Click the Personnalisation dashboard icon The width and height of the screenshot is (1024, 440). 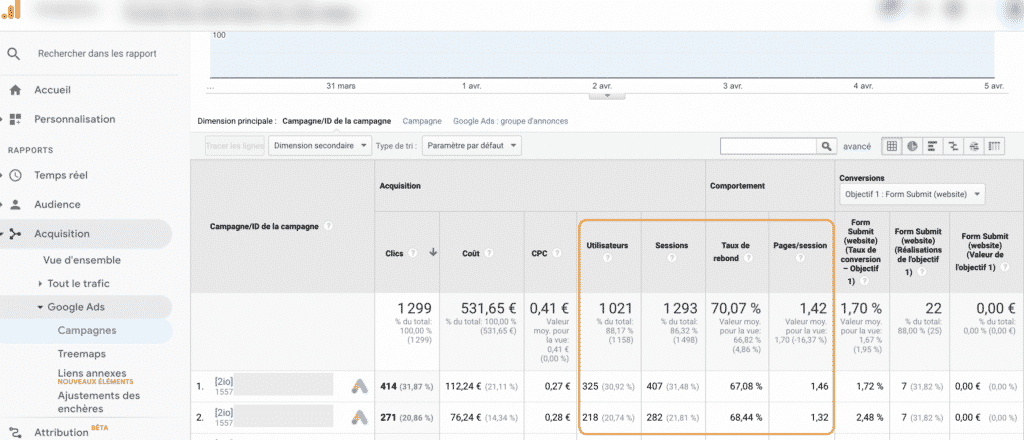(15, 119)
